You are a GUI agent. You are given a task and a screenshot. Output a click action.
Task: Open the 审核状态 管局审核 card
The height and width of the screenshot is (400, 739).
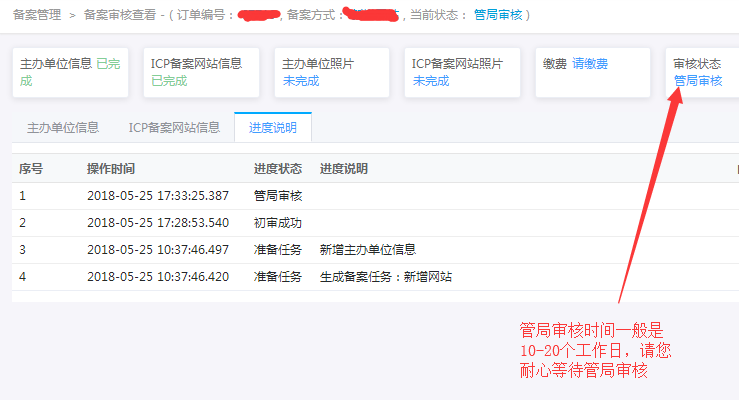pos(702,73)
